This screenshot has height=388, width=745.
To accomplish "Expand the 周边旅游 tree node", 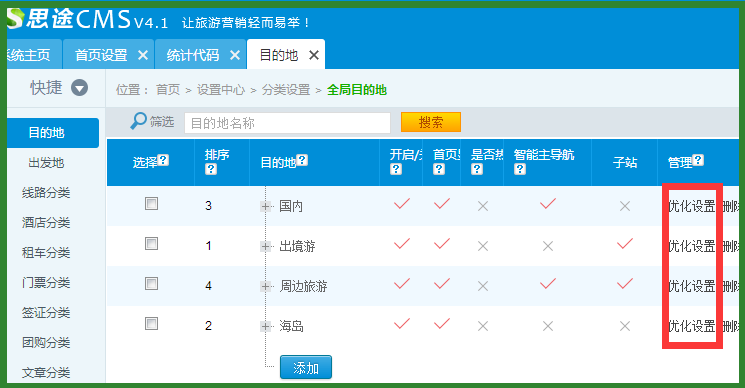I will click(266, 286).
